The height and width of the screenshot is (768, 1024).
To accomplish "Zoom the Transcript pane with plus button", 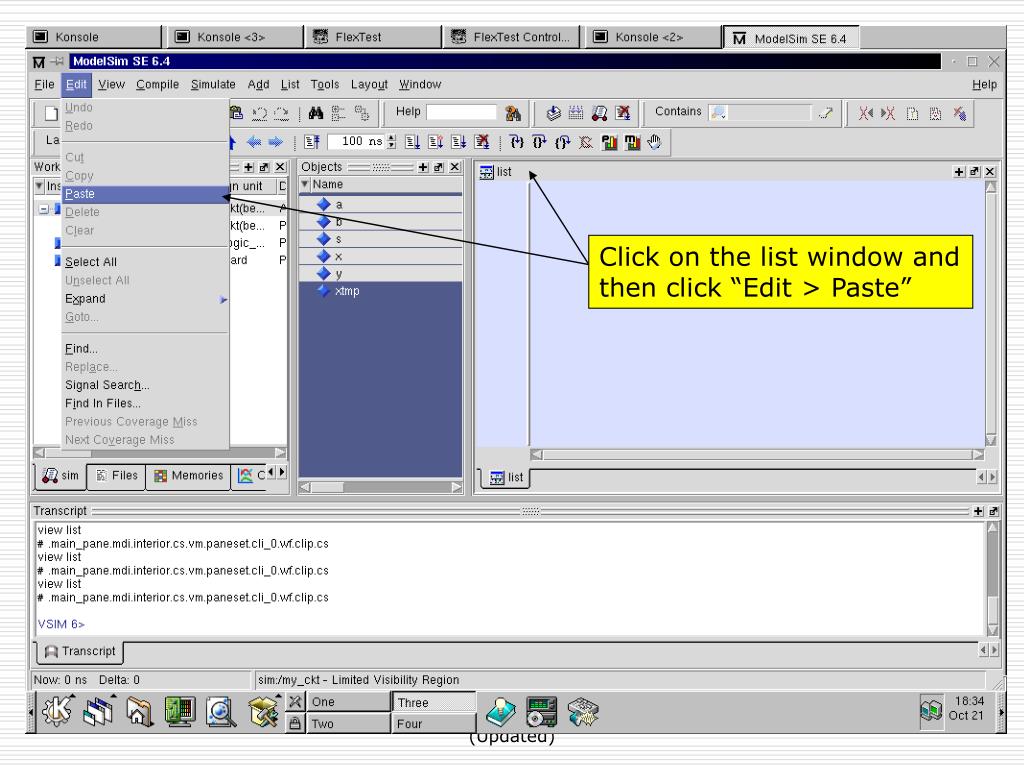I will (x=978, y=511).
